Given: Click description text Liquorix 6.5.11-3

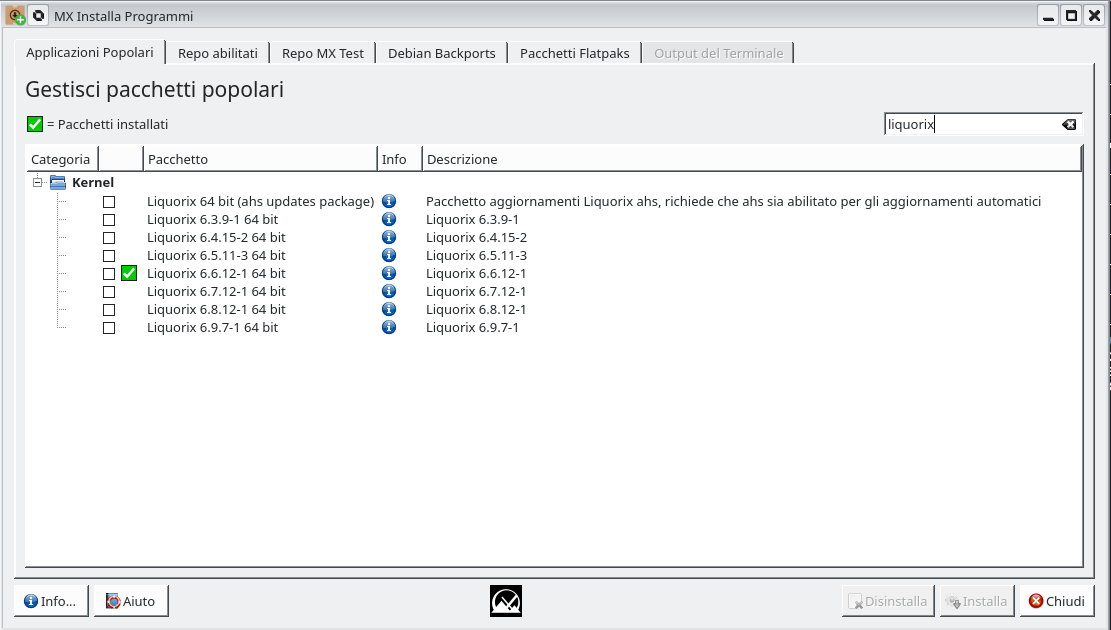Looking at the screenshot, I should pos(476,255).
